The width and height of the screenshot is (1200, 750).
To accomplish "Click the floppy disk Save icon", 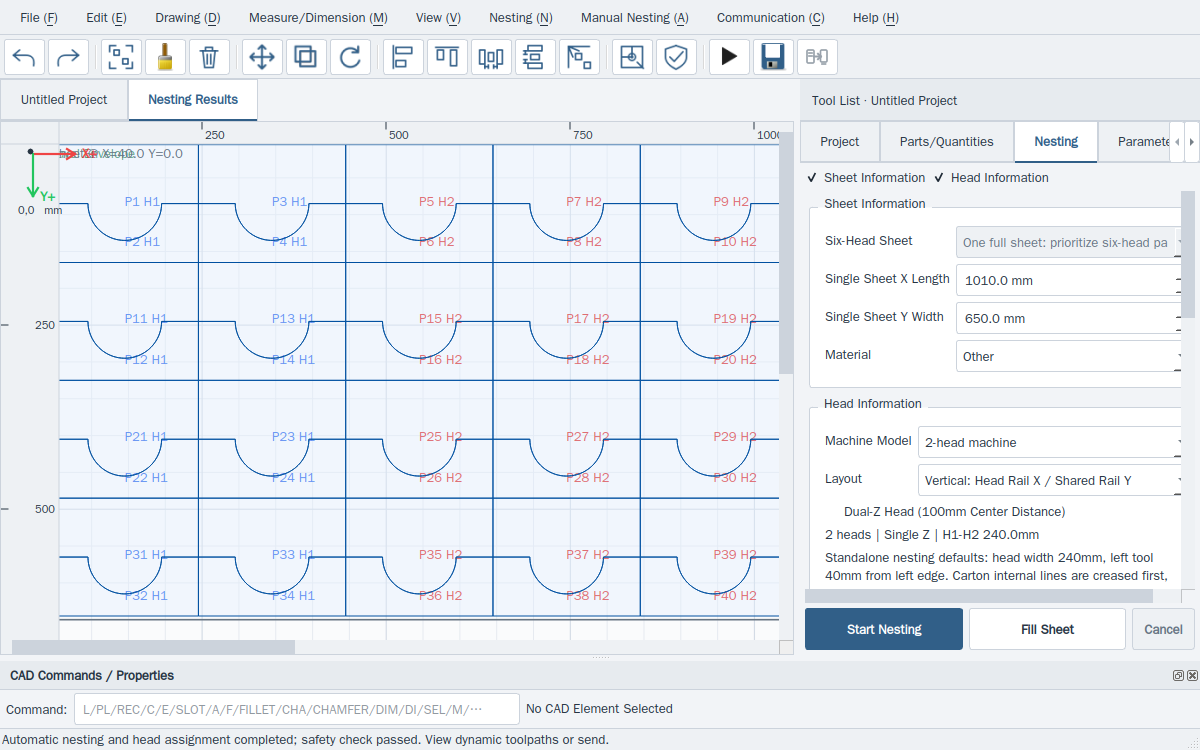I will [773, 57].
